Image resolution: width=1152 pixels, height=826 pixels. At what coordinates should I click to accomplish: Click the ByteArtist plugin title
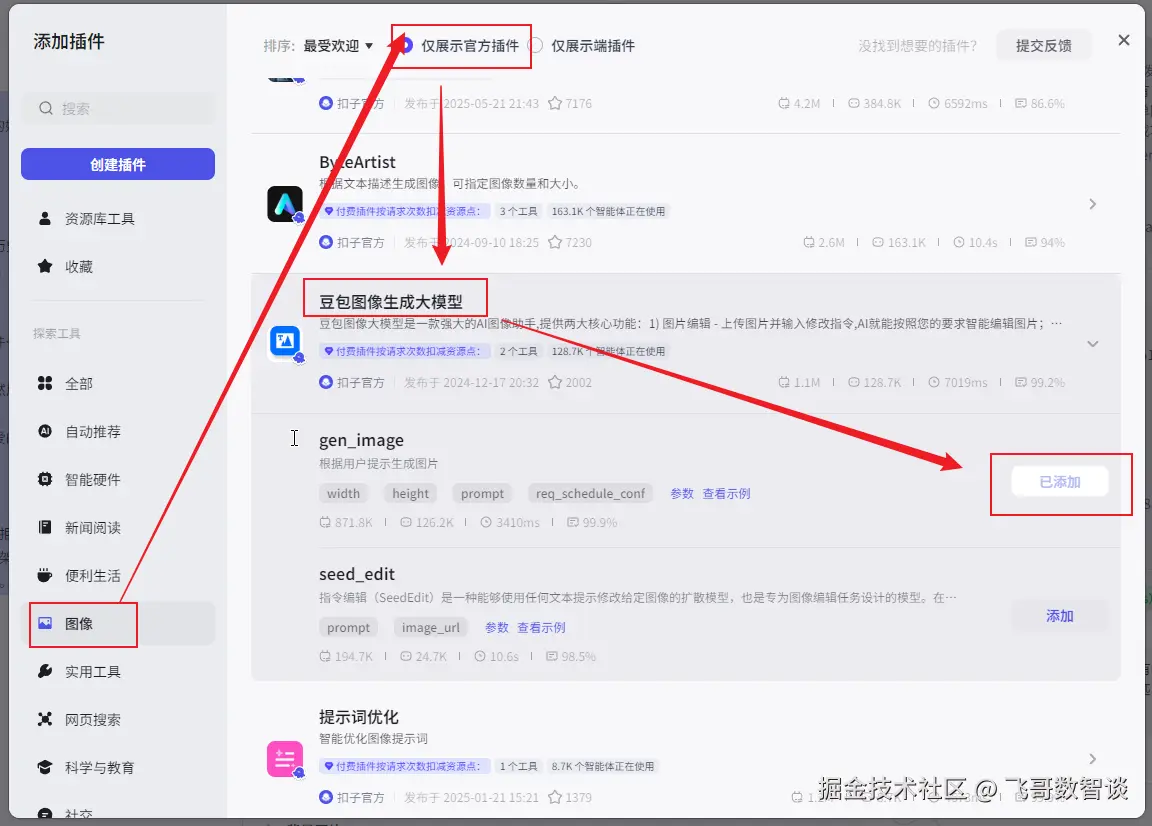click(x=357, y=162)
